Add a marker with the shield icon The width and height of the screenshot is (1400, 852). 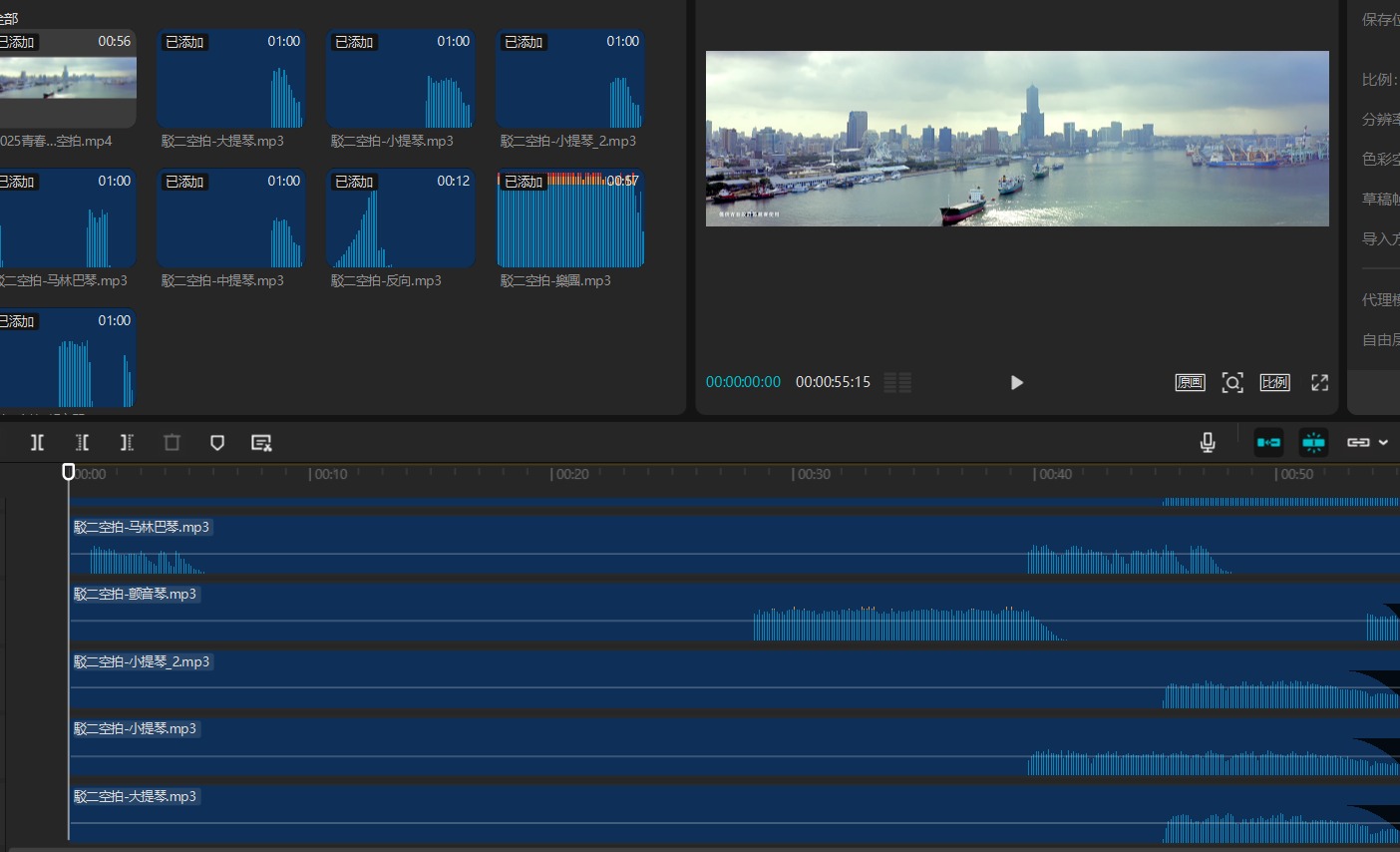217,442
